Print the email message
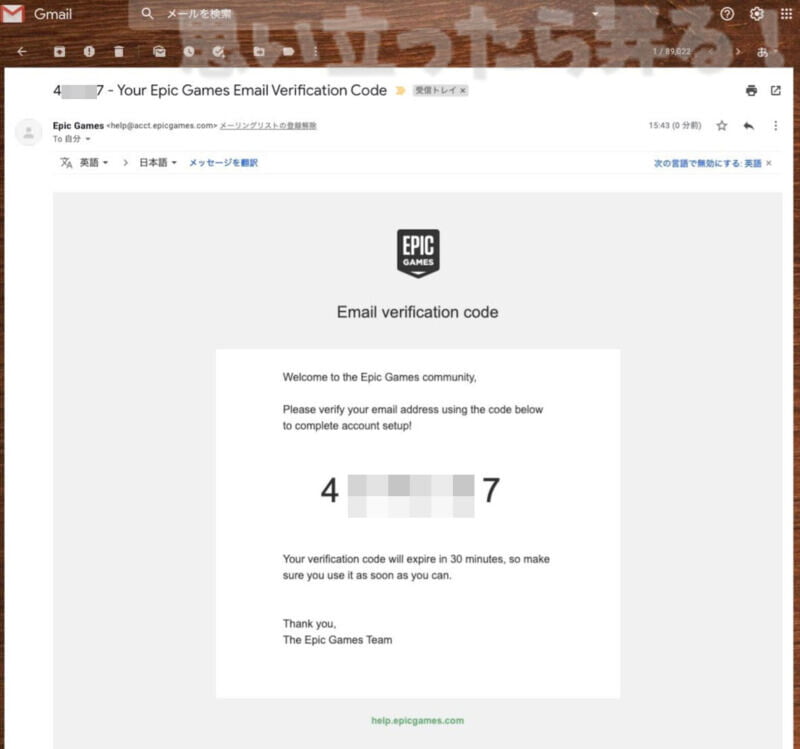Viewport: 800px width, 749px height. [x=751, y=91]
